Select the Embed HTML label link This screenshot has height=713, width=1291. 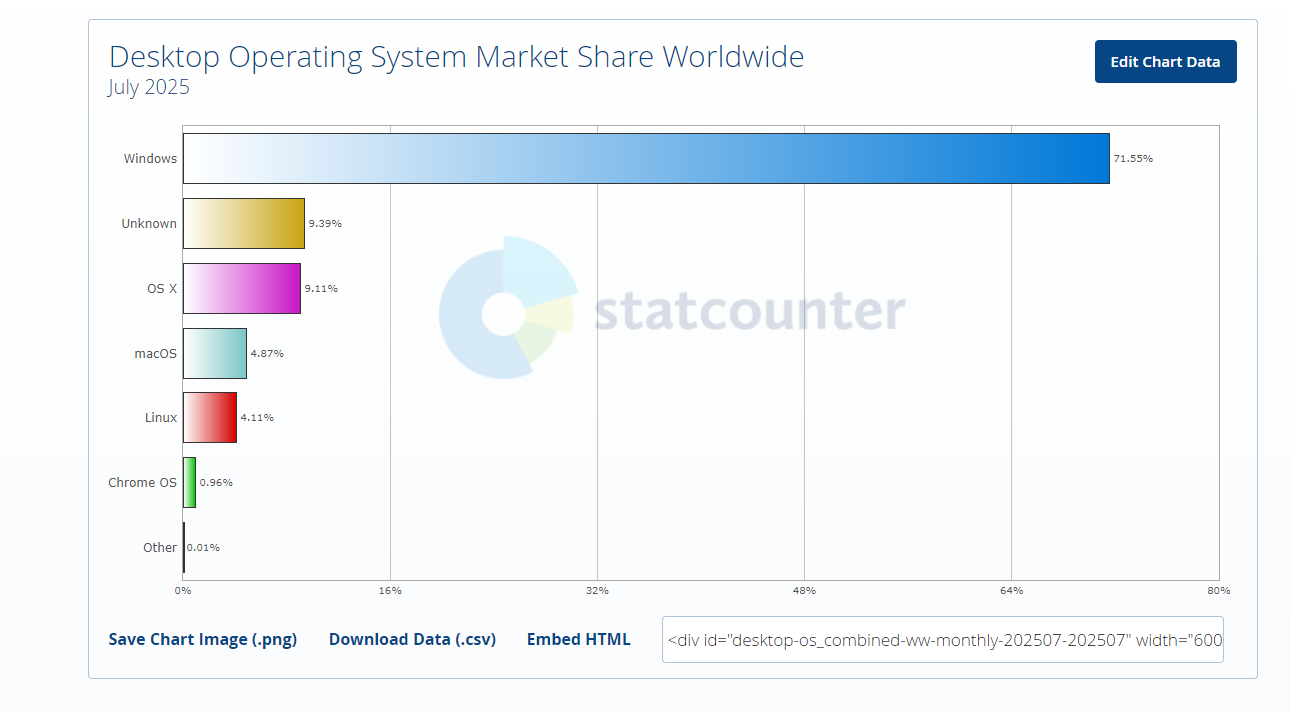579,640
